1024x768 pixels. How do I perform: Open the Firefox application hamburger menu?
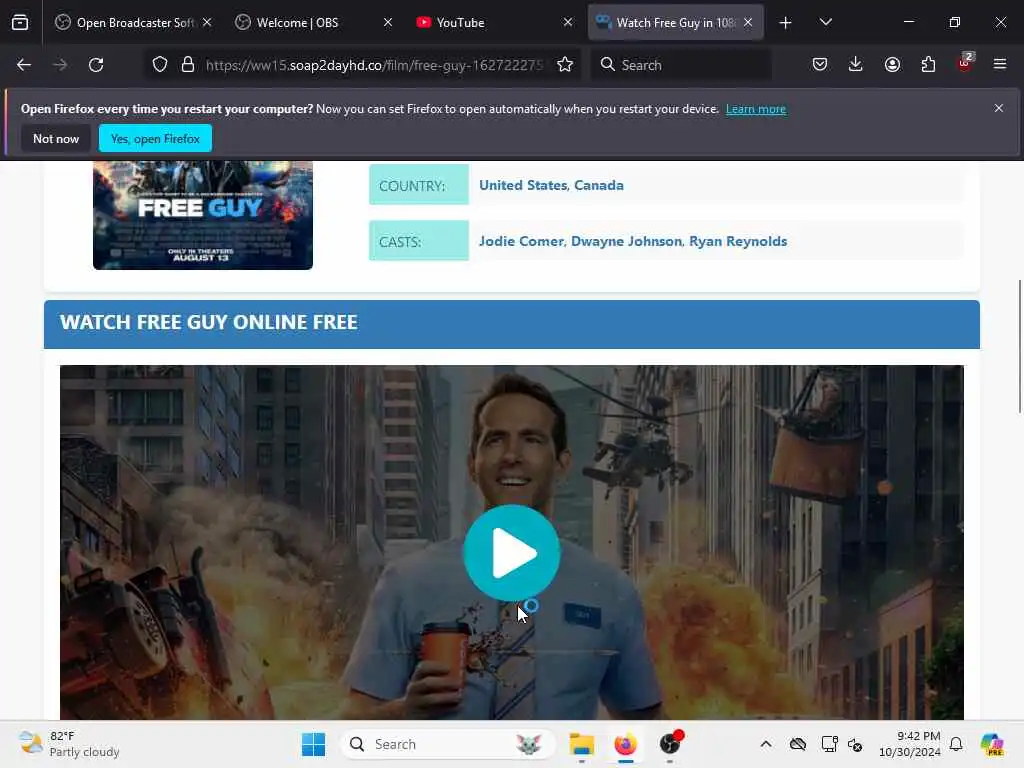(999, 64)
